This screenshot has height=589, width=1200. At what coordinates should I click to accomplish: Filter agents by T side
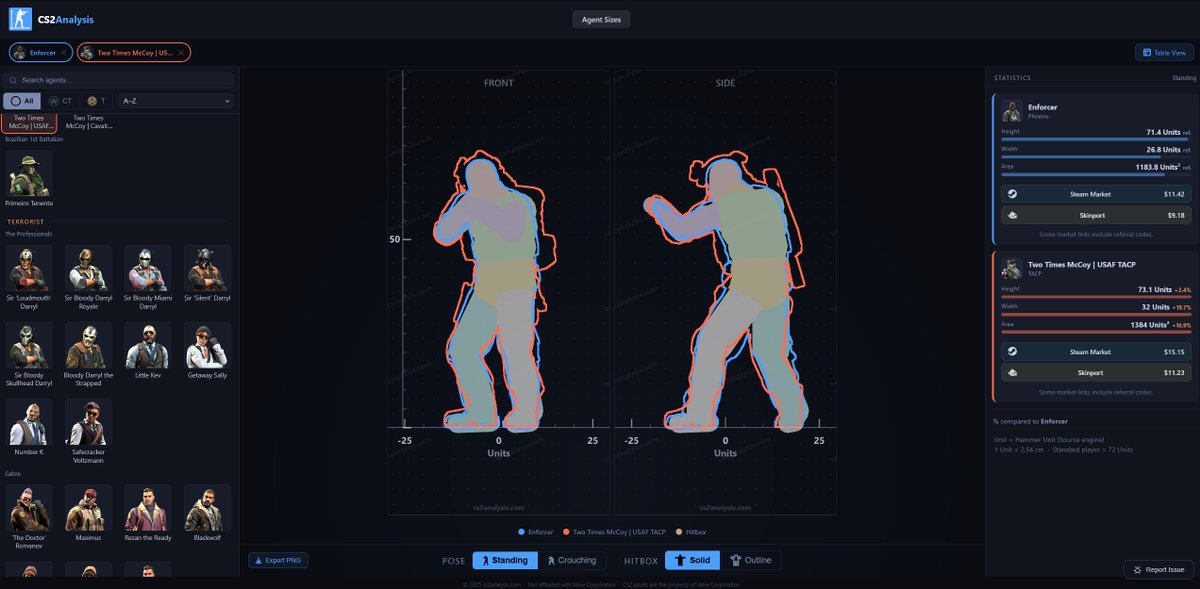tap(97, 101)
